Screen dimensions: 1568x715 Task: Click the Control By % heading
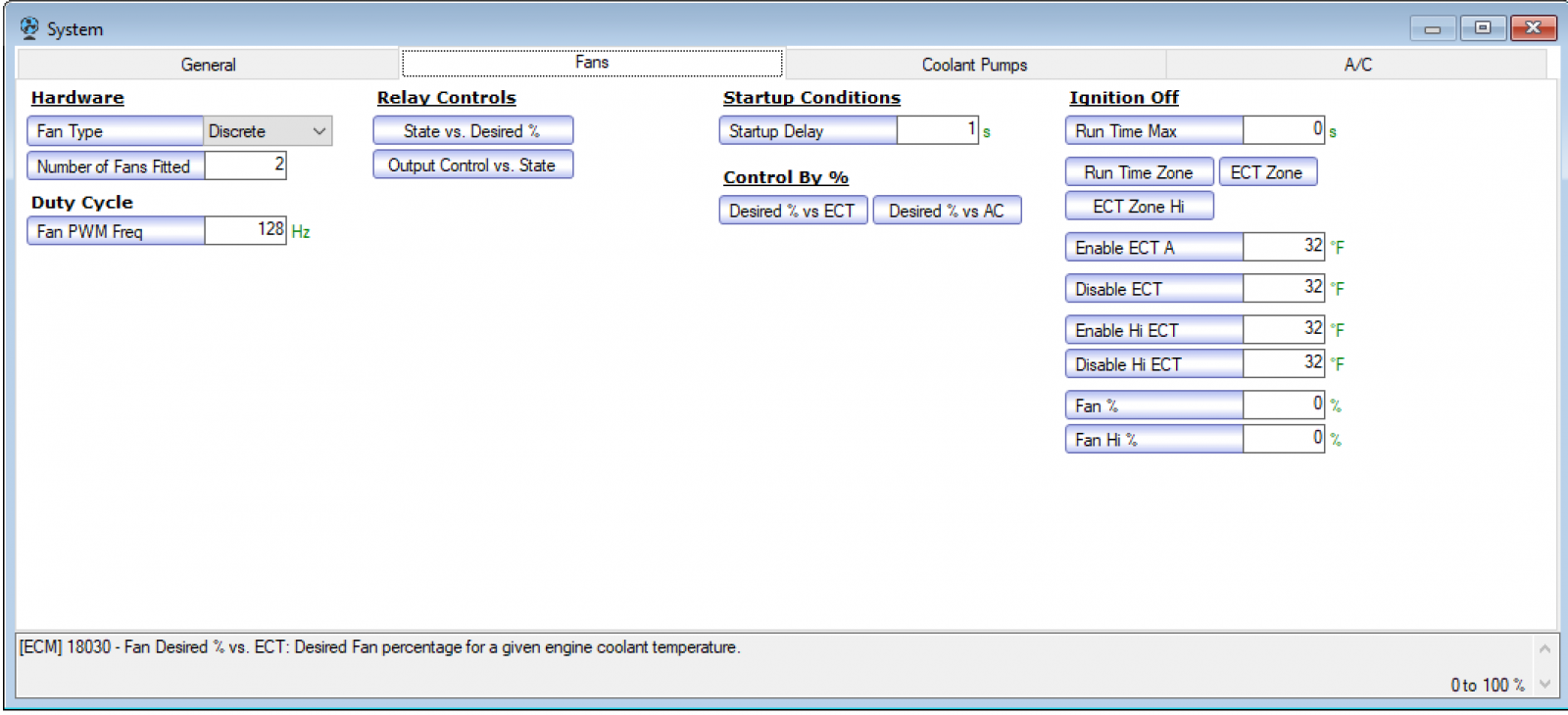point(786,177)
